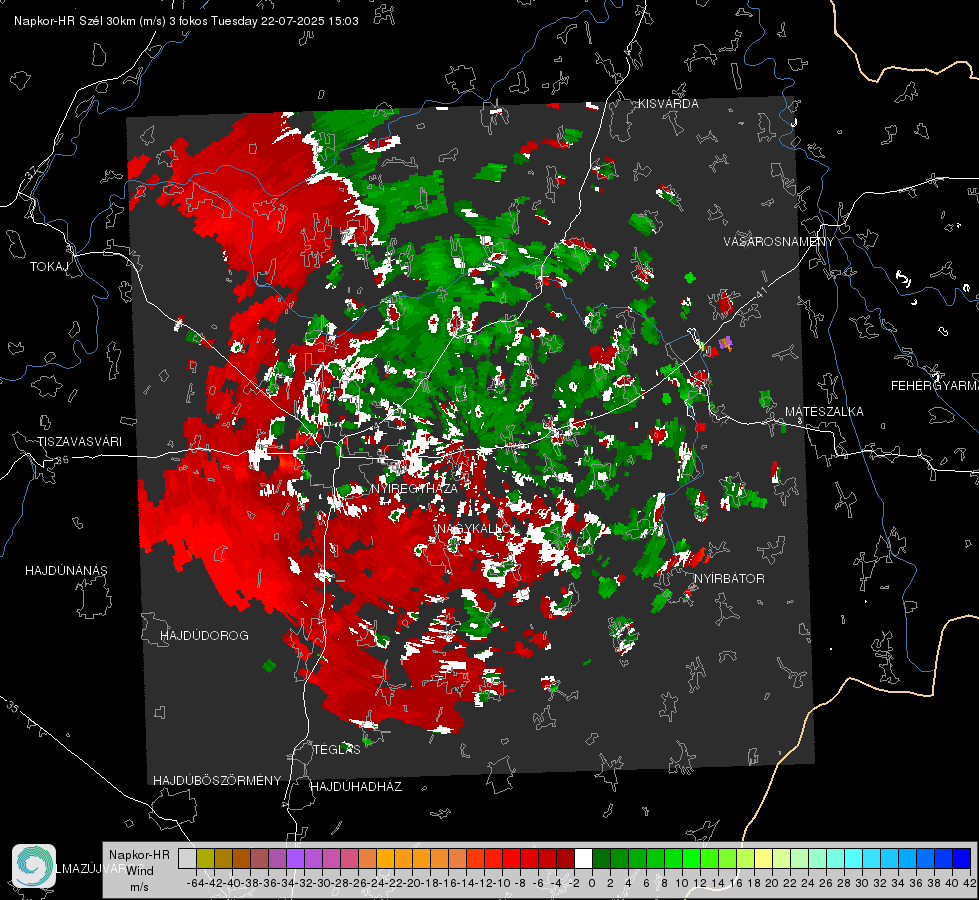Click the HAJDÚBÖSZÖRMÉNY label
Viewport: 979px width, 900px height.
(217, 781)
